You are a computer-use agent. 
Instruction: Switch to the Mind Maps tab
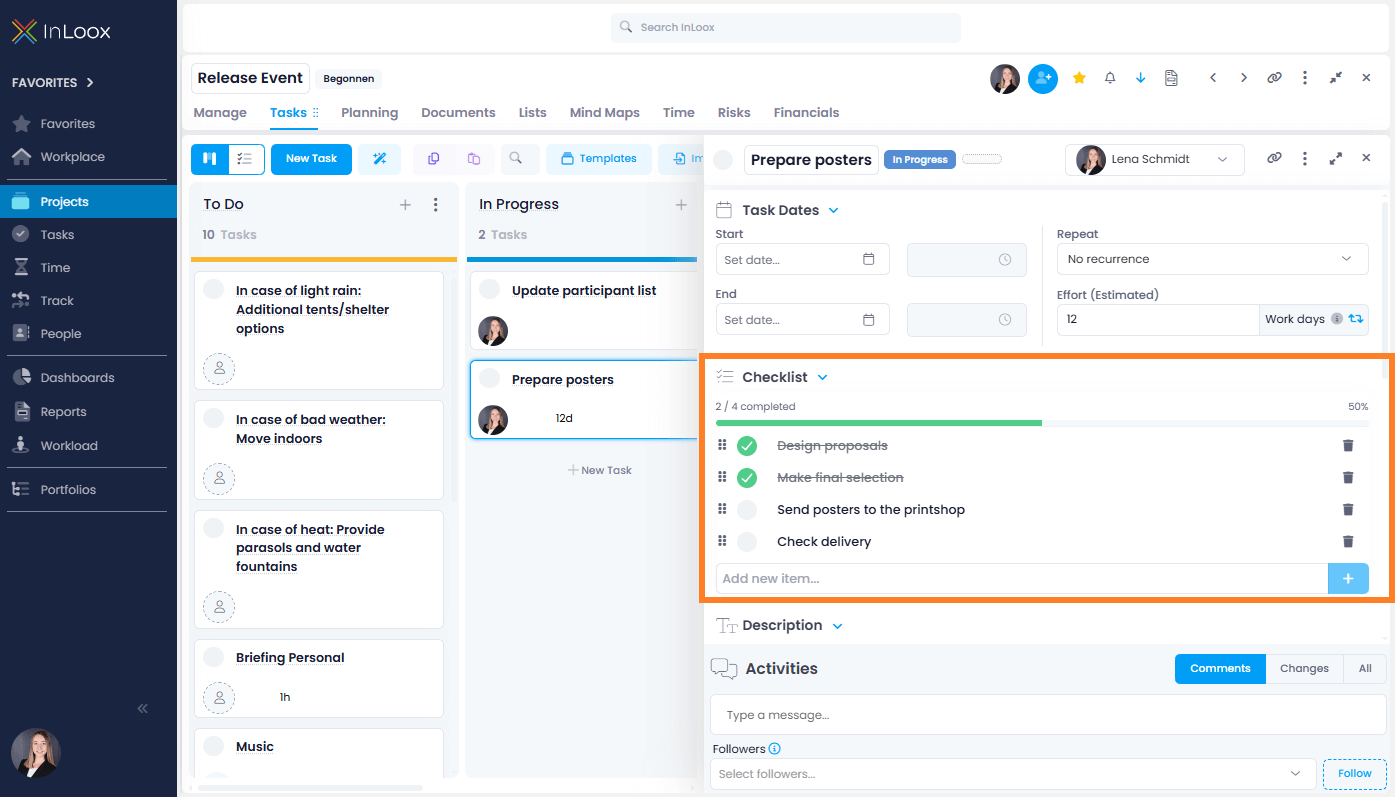(x=604, y=112)
